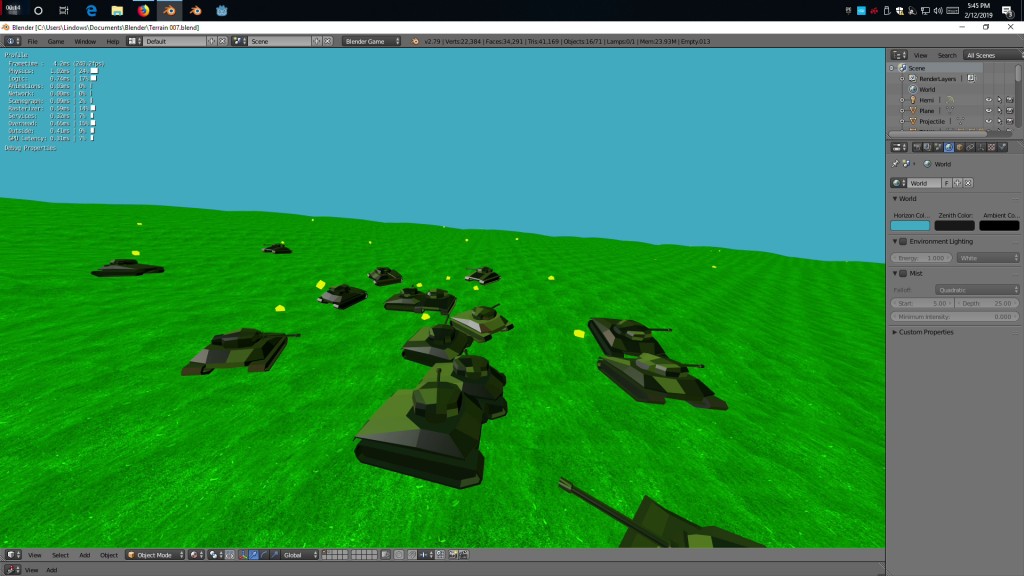The height and width of the screenshot is (576, 1024).
Task: Open the Object Mode dropdown
Action: click(x=154, y=555)
